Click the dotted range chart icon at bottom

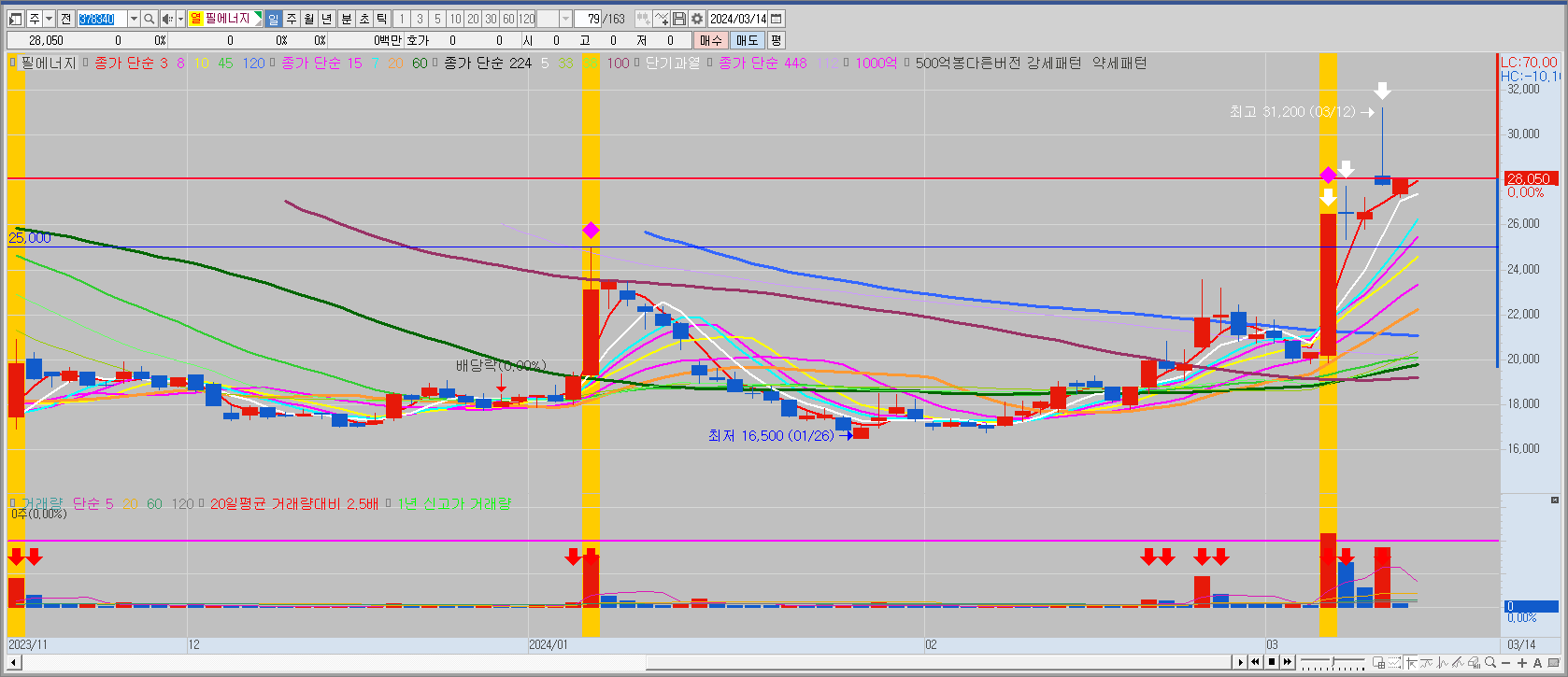coord(1394,662)
